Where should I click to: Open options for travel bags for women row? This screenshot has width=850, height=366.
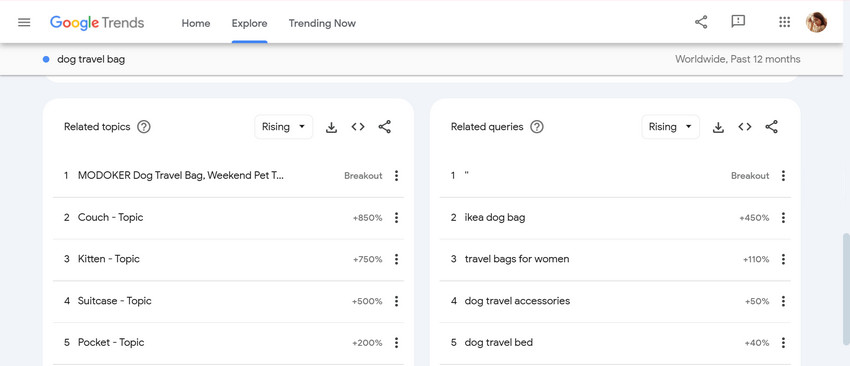pyautogui.click(x=783, y=259)
